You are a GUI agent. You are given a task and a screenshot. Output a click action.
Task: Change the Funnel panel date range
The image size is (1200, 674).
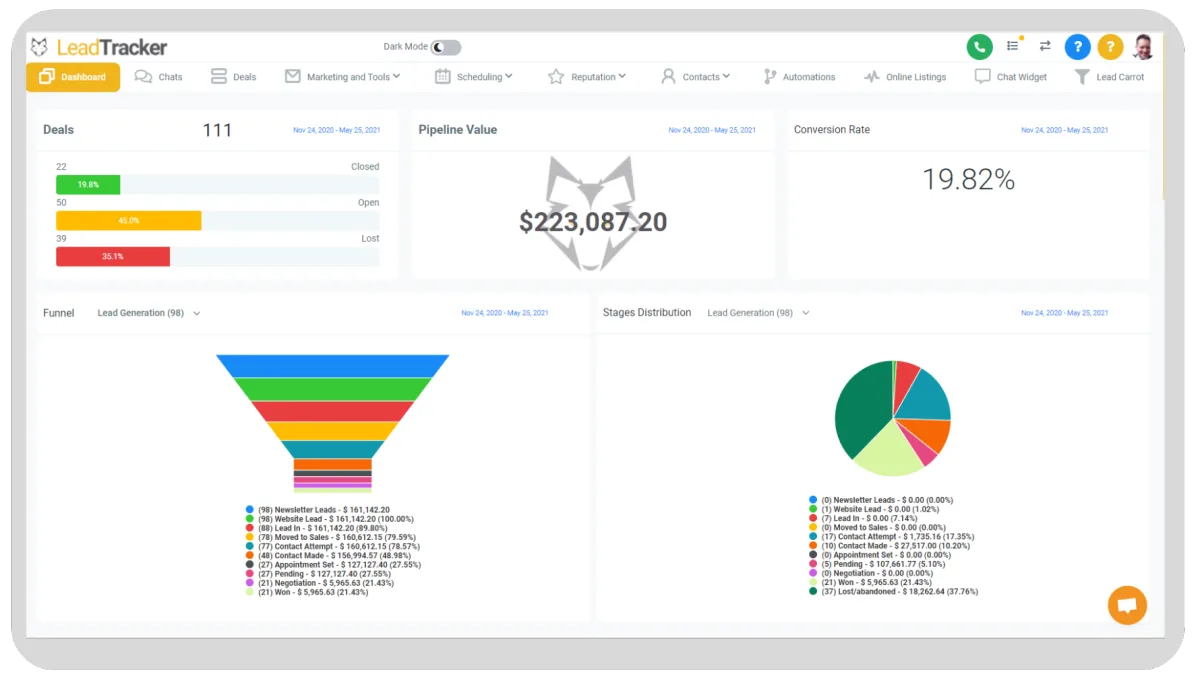tap(505, 313)
